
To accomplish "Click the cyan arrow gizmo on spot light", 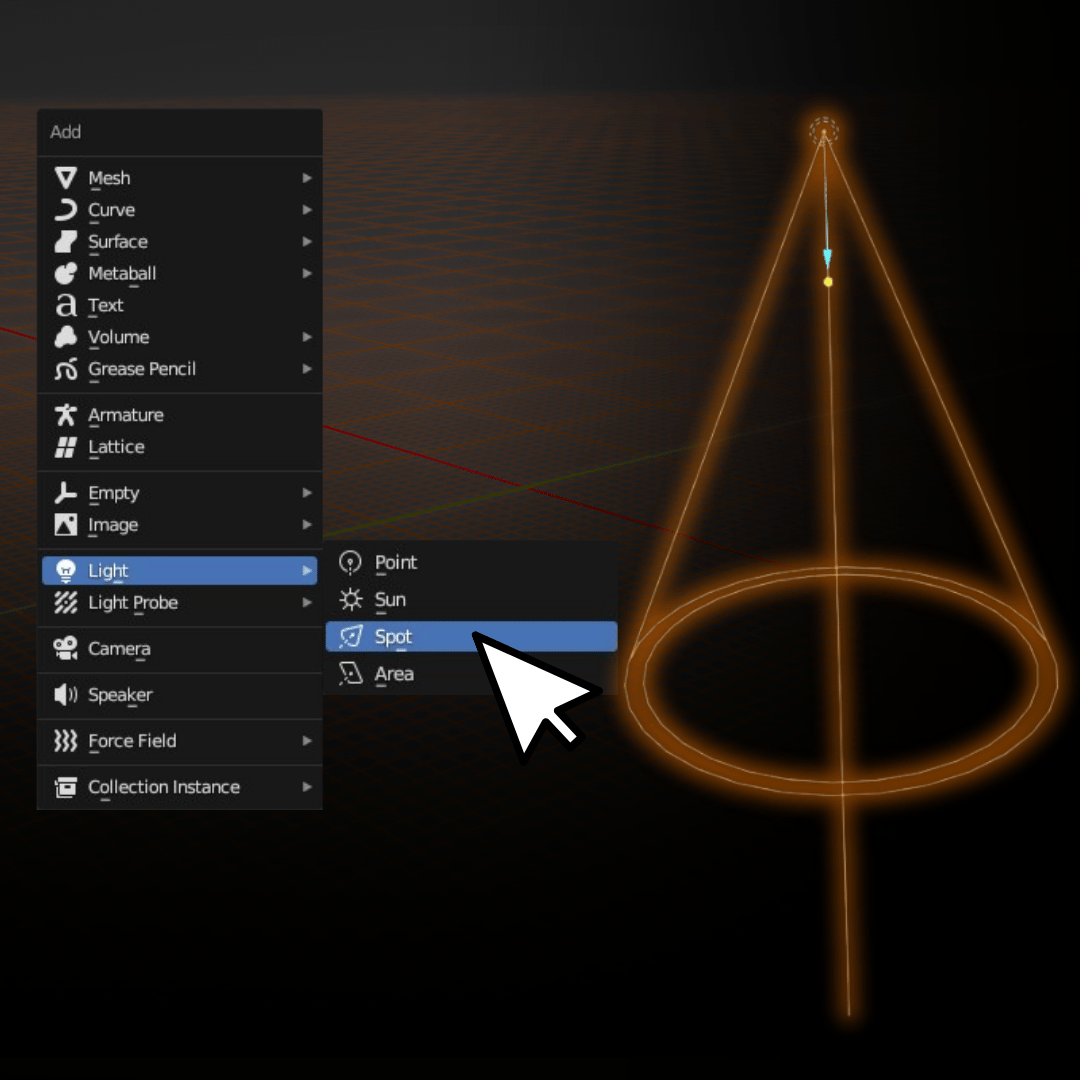I will [827, 258].
